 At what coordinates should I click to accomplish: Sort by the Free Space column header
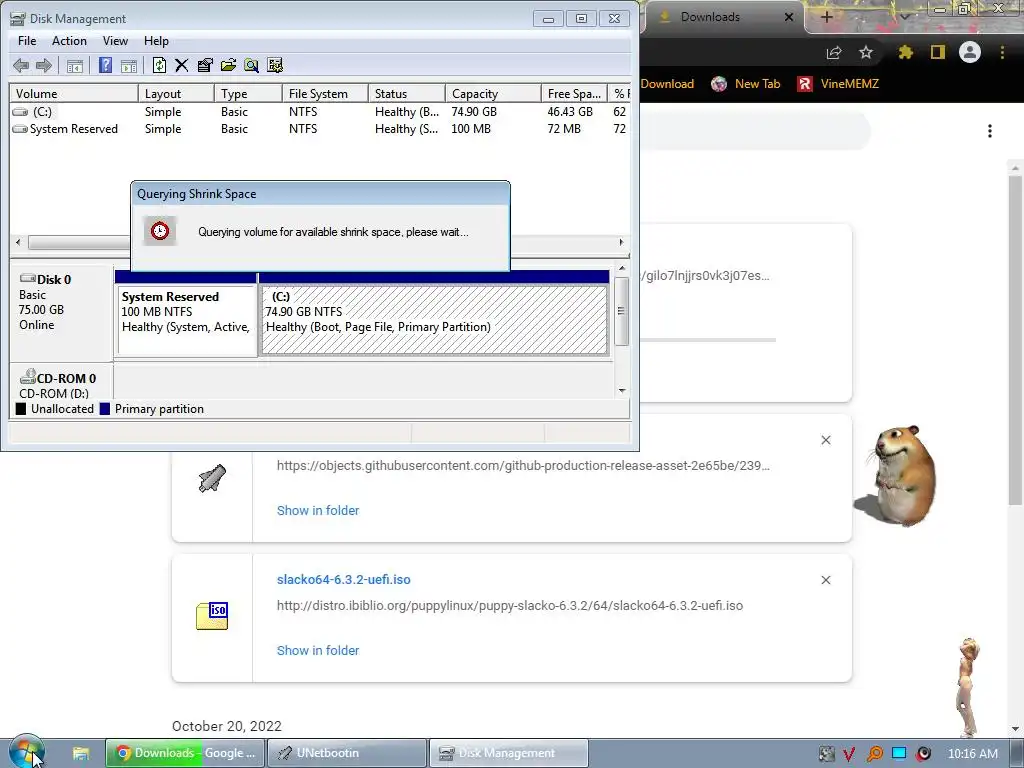click(574, 93)
